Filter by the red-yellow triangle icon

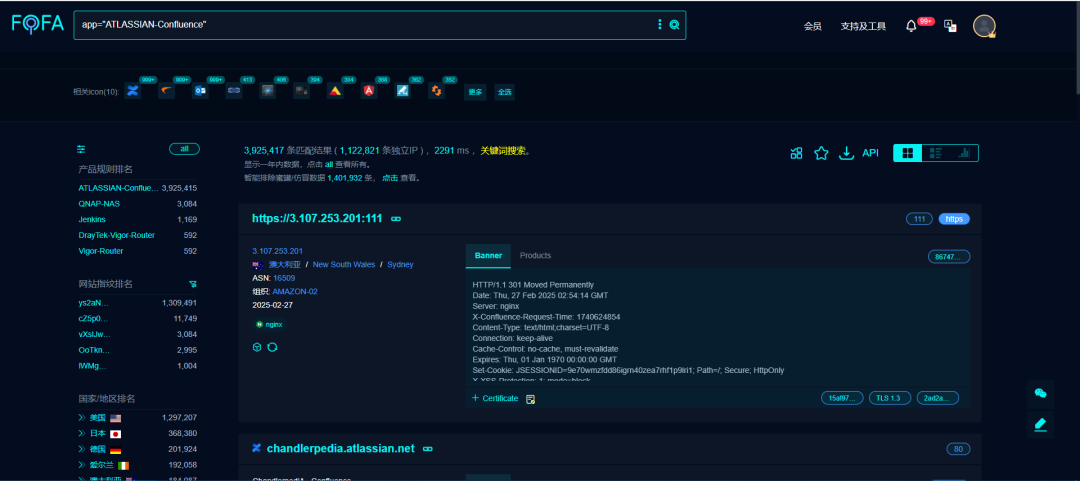(x=335, y=91)
